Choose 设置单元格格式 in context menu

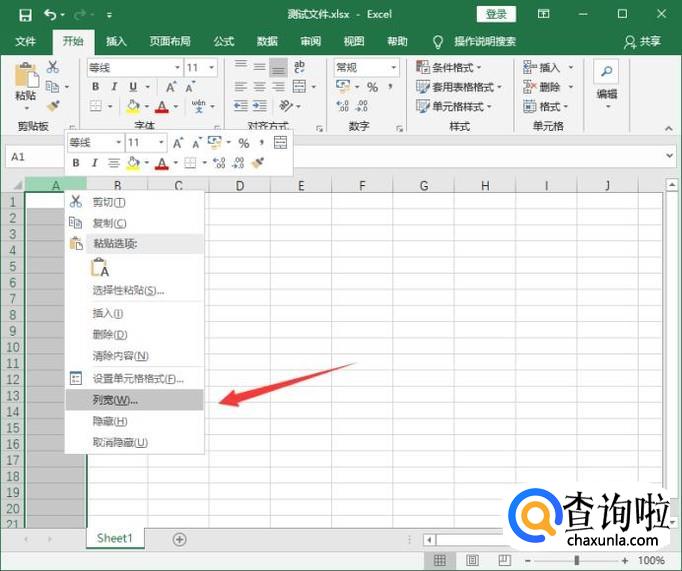click(134, 379)
